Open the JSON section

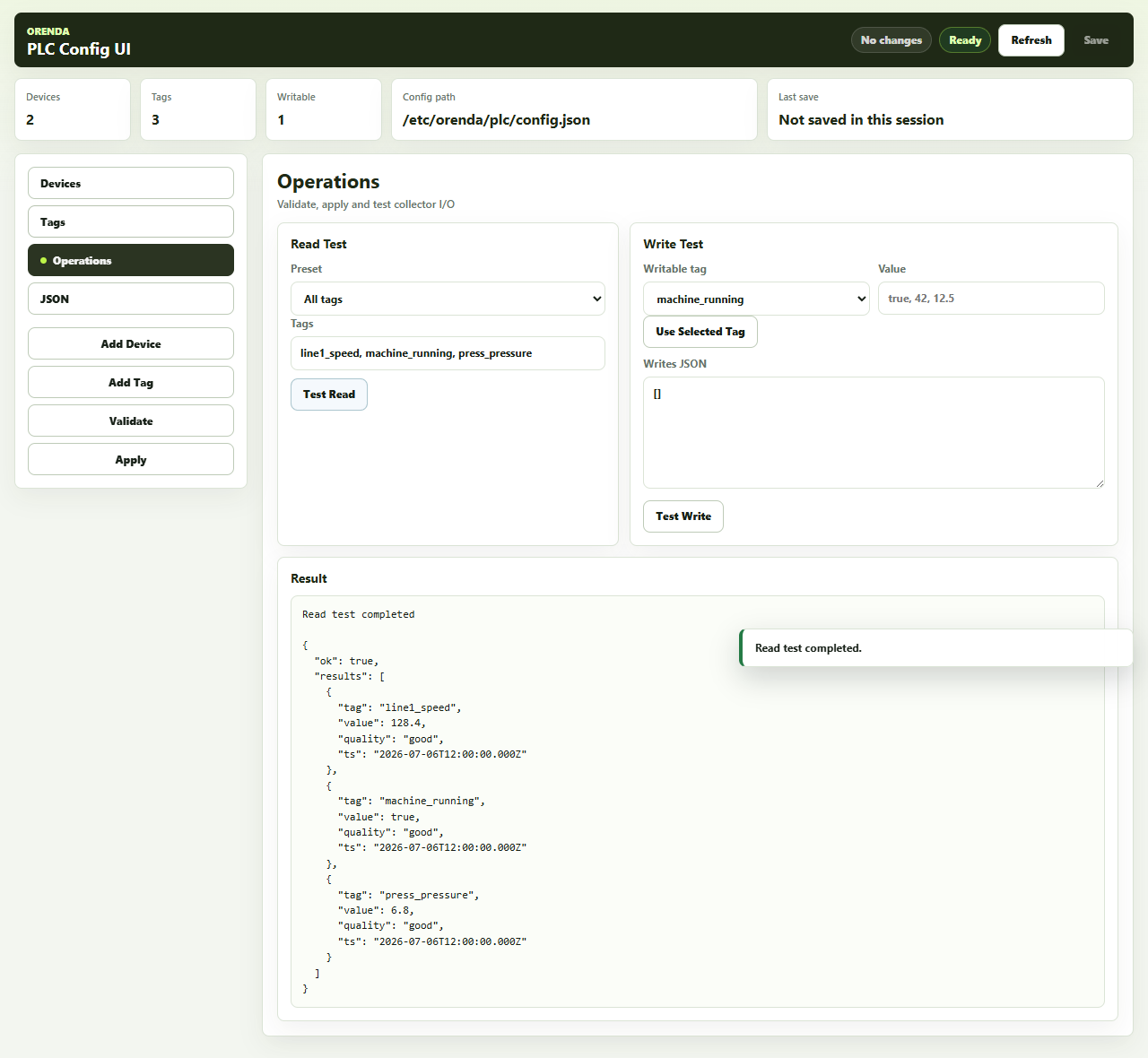(131, 299)
